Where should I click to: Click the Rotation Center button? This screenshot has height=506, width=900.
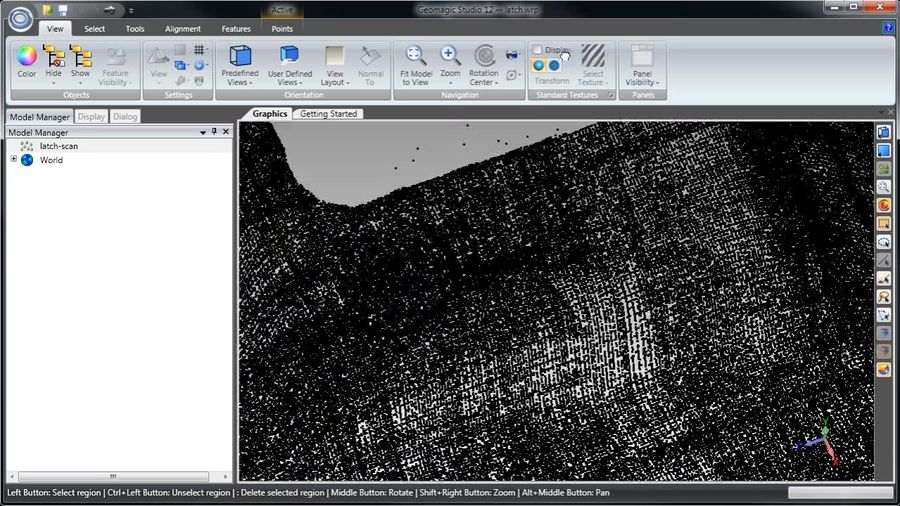484,64
